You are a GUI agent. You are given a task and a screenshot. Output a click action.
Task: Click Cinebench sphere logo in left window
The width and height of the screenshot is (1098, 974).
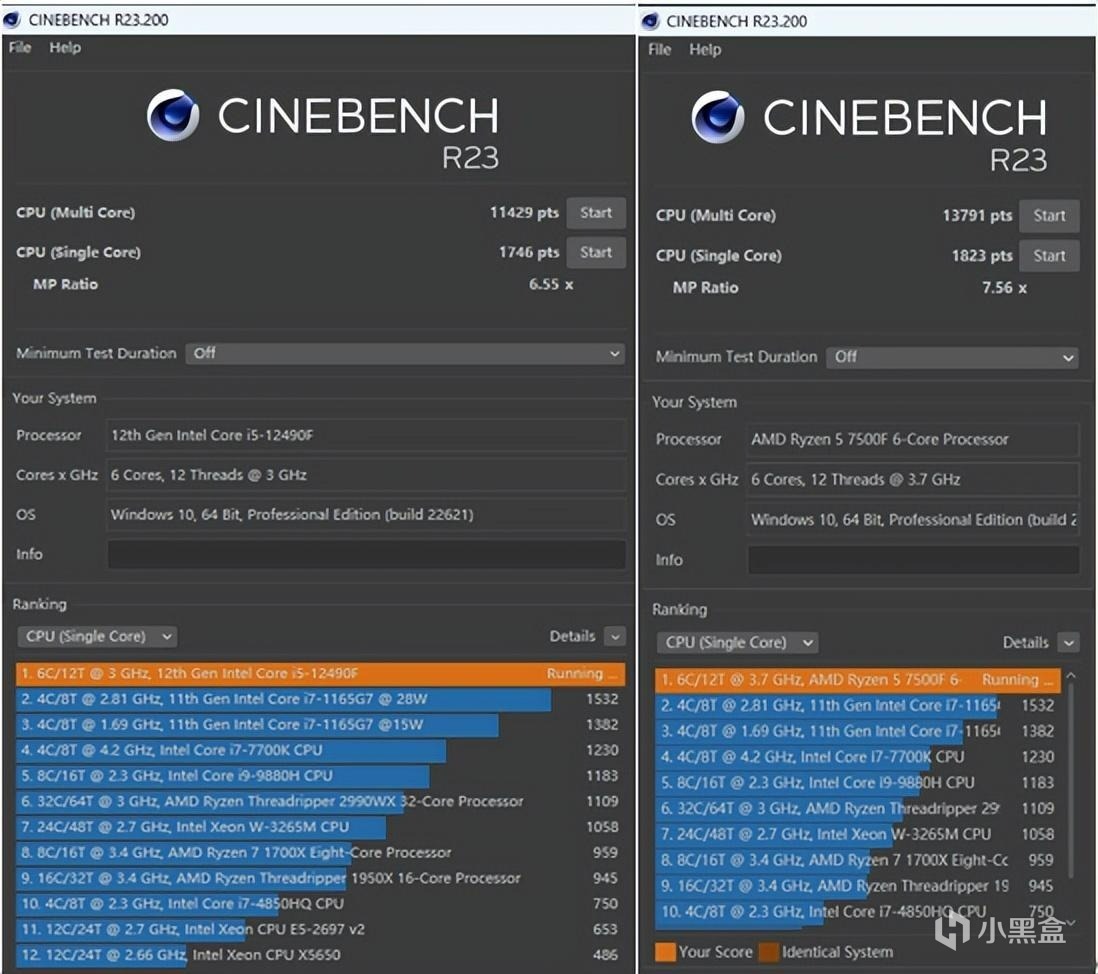tap(172, 115)
